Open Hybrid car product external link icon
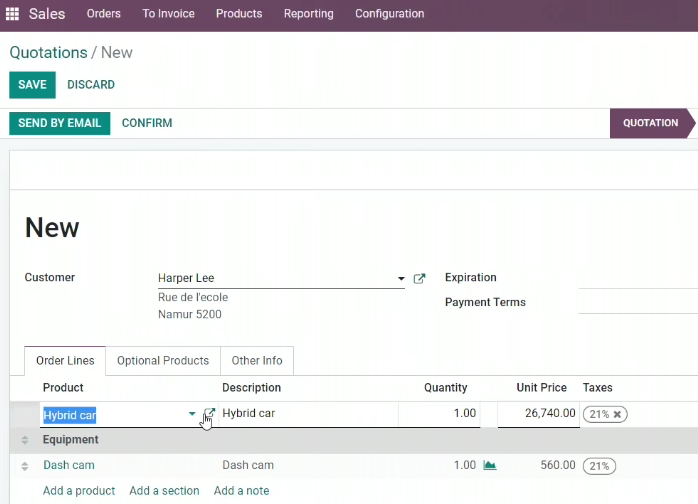 209,413
